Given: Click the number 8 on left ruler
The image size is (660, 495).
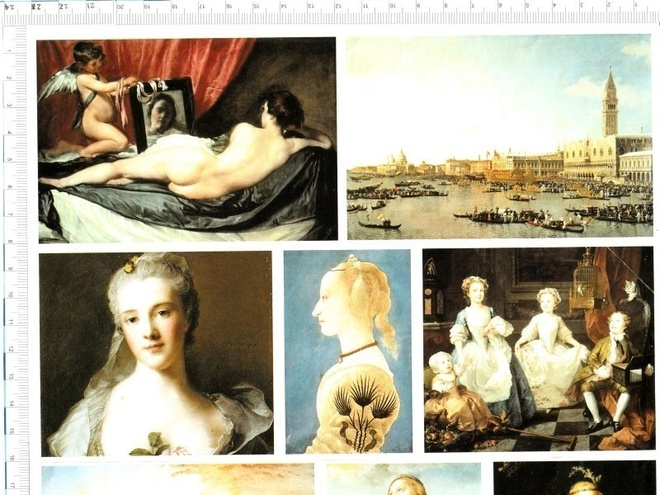Looking at the screenshot, I should point(9,242).
